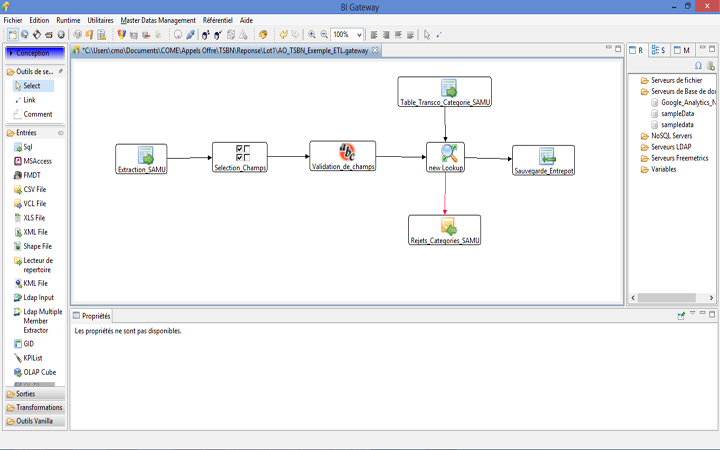This screenshot has height=450, width=720.
Task: Select the KML File input tool
Action: 31,283
